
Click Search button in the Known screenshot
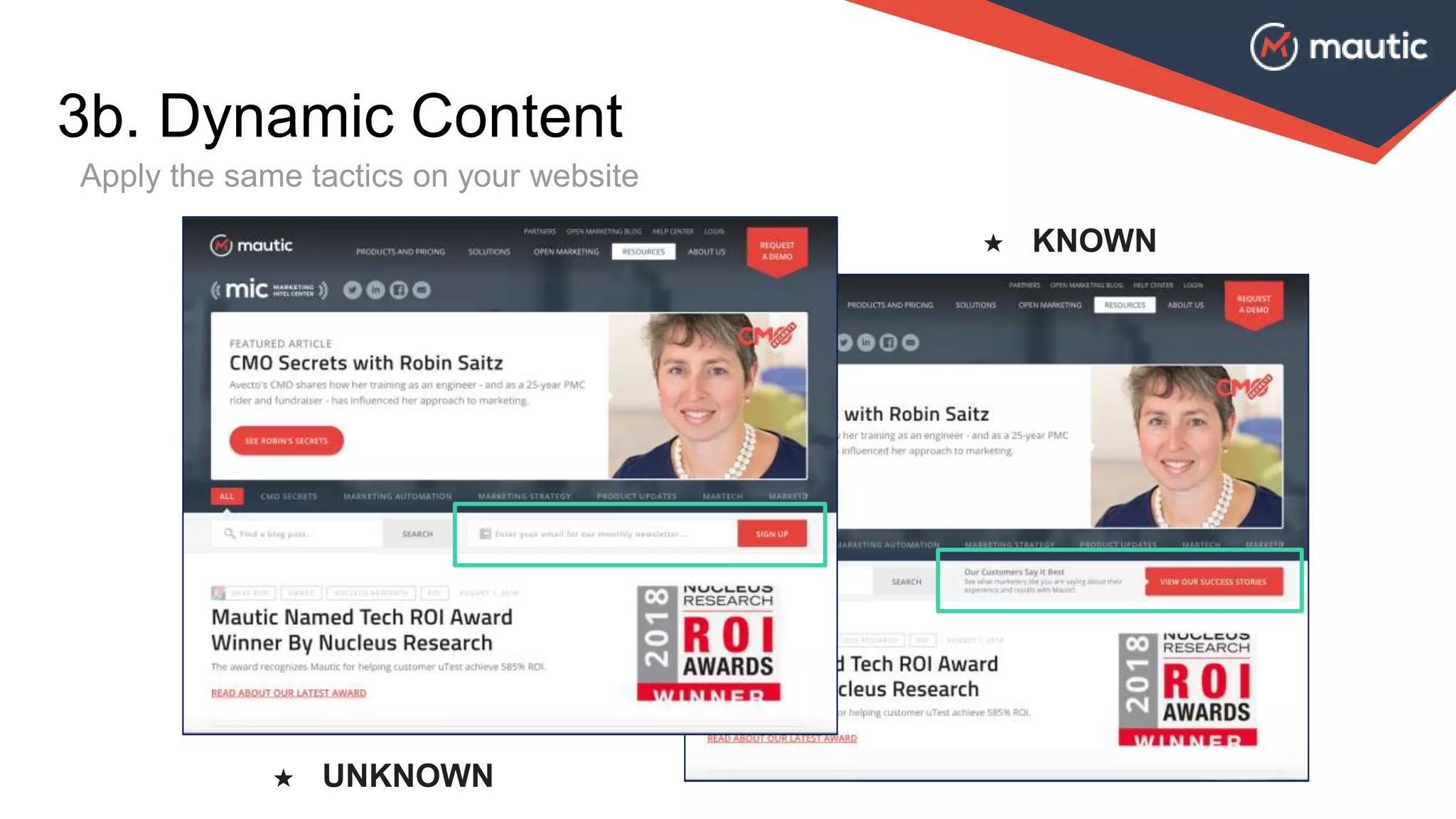906,582
